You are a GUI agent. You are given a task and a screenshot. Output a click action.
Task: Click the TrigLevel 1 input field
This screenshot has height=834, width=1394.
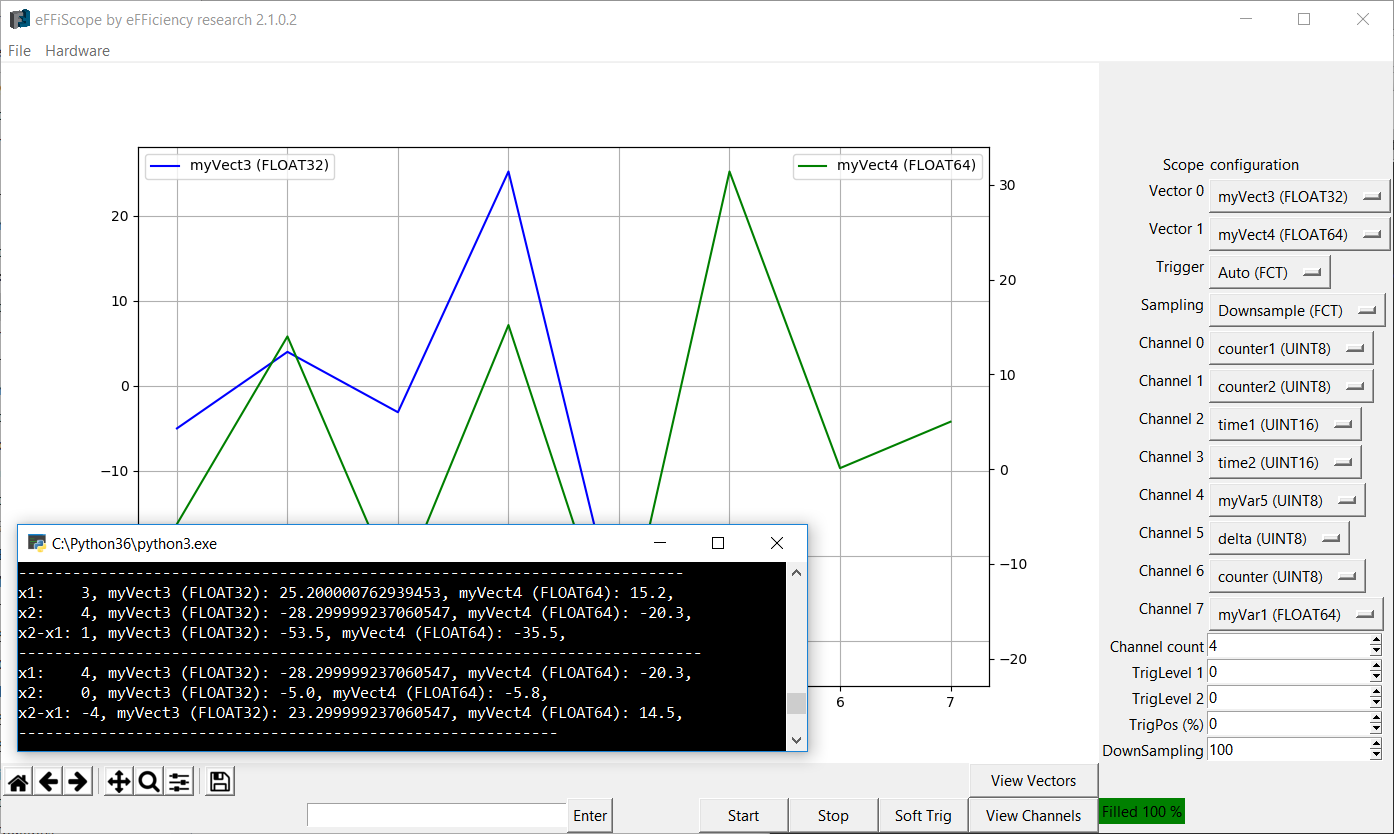[x=1288, y=672]
